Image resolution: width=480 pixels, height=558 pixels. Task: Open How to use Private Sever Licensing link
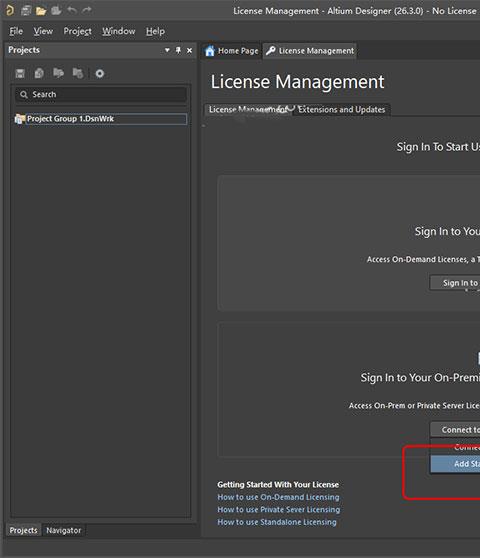tap(279, 510)
